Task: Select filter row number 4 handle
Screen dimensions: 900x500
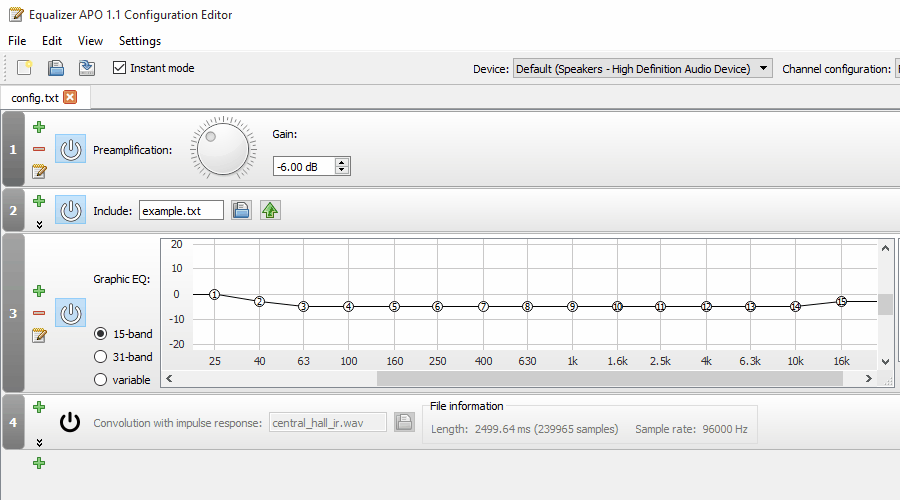Action: coord(13,422)
